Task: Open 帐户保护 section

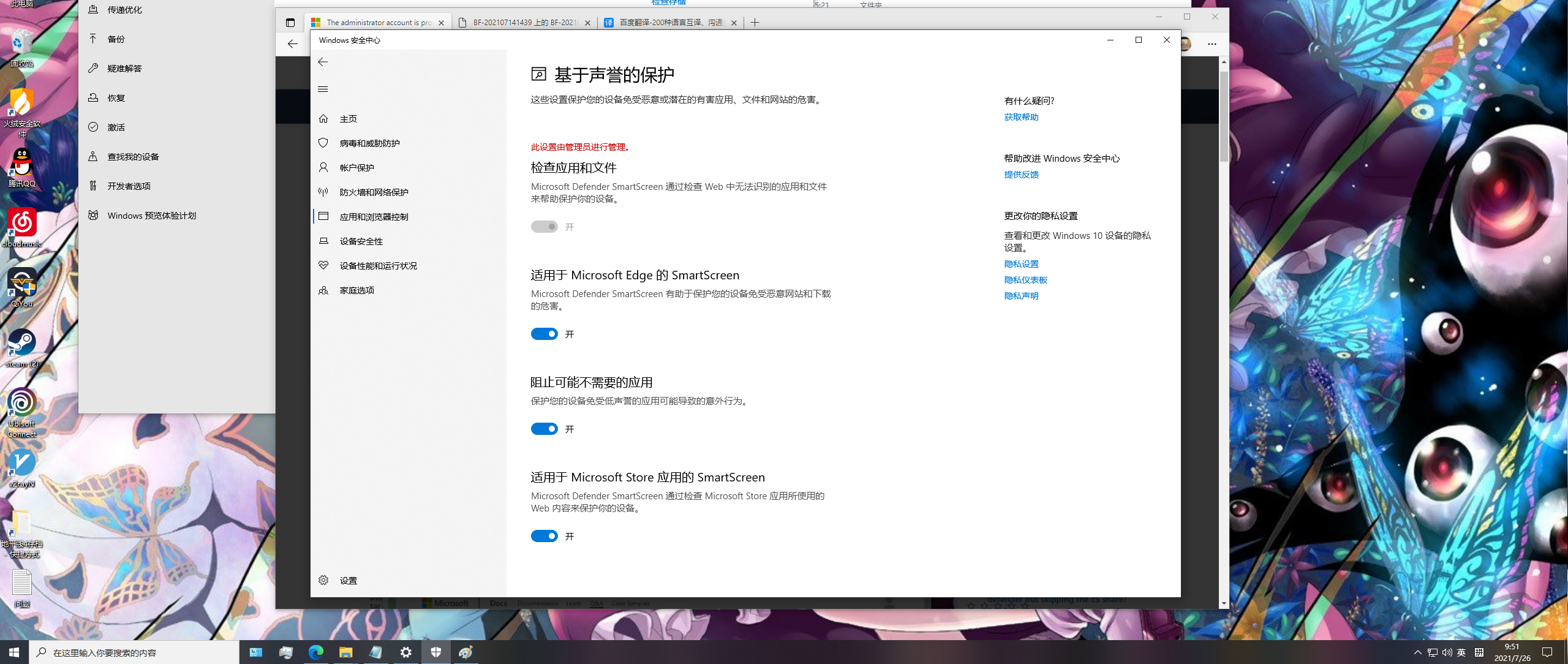Action: click(409, 168)
